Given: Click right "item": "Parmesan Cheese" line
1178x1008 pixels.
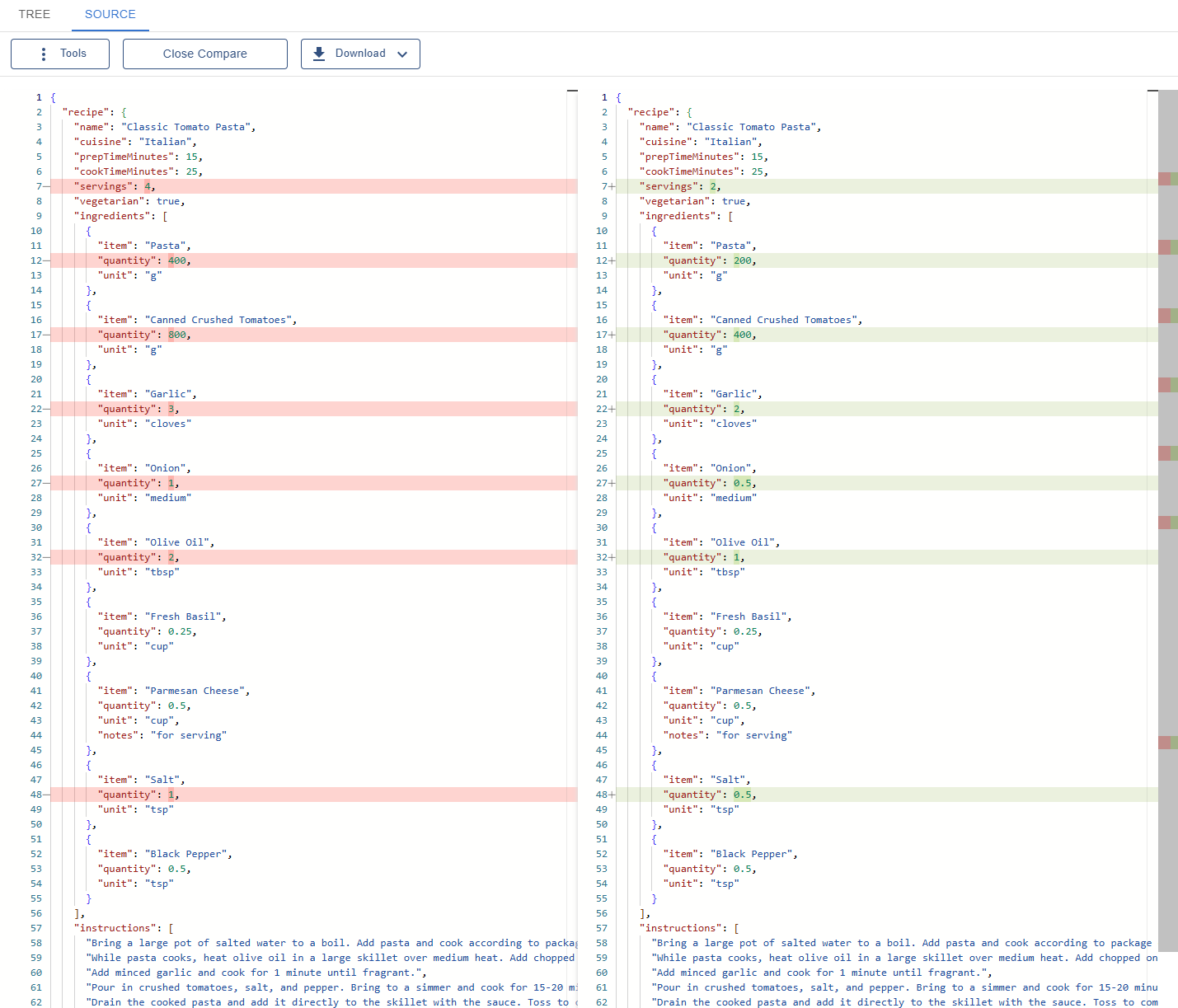Looking at the screenshot, I should click(x=739, y=691).
